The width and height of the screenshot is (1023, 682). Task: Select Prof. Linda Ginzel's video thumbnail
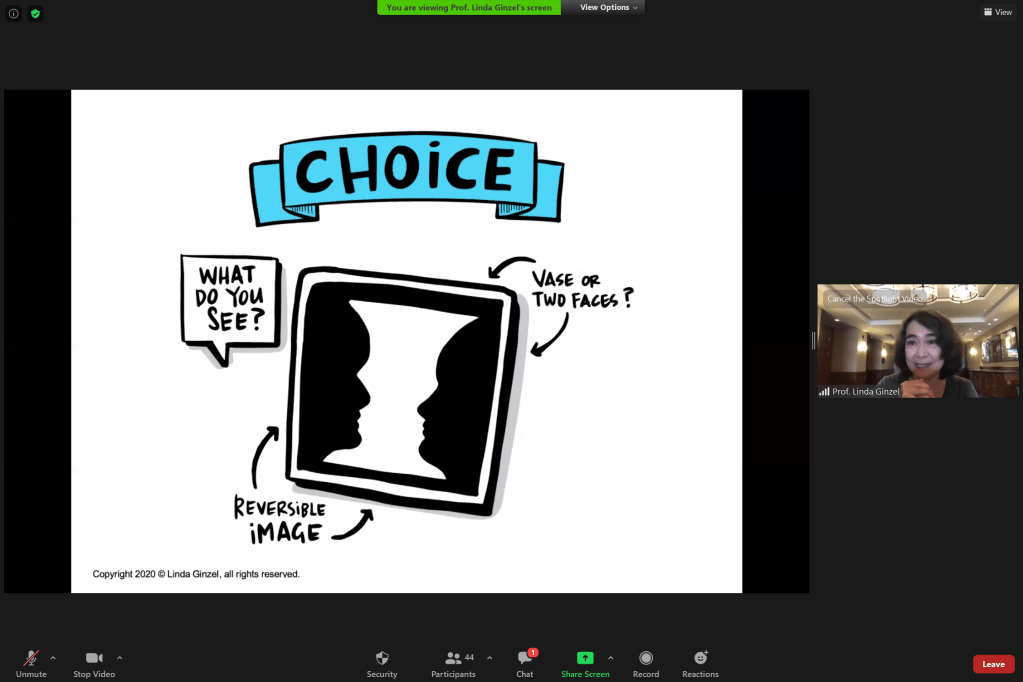tap(918, 345)
